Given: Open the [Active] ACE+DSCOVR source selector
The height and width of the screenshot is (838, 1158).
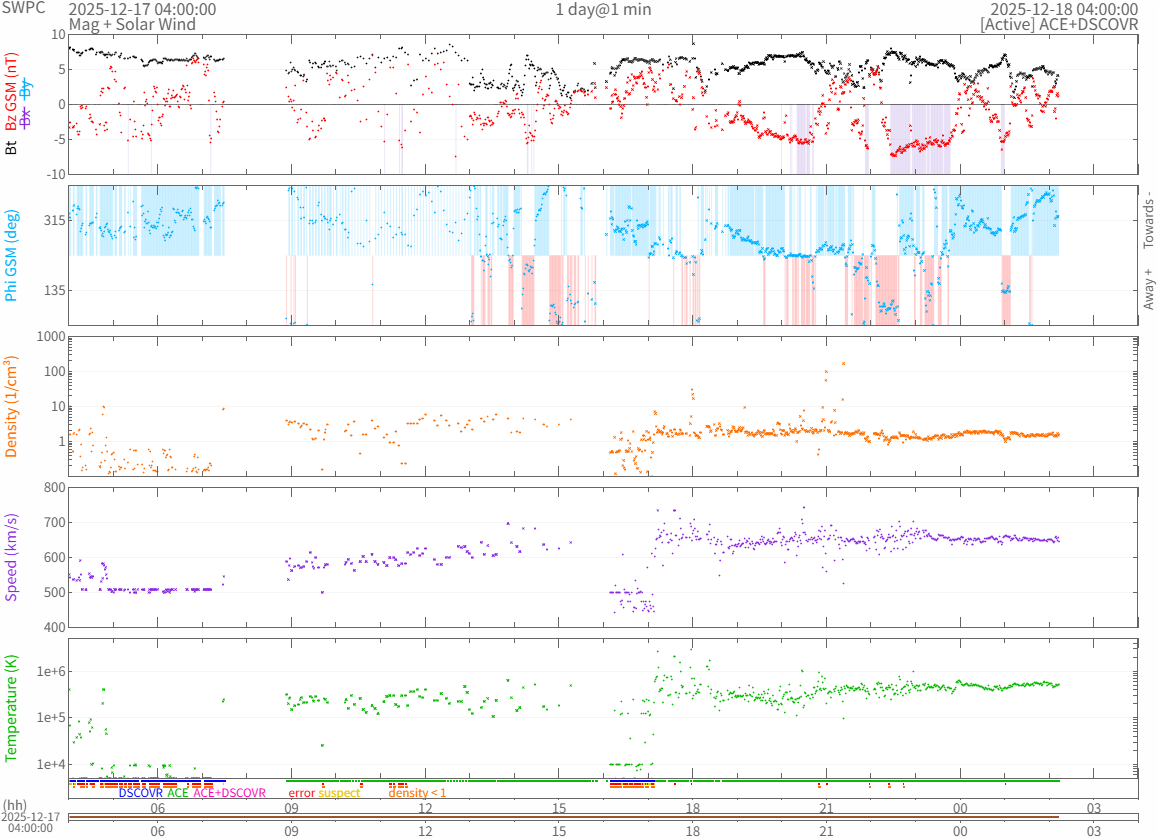Looking at the screenshot, I should 1059,24.
